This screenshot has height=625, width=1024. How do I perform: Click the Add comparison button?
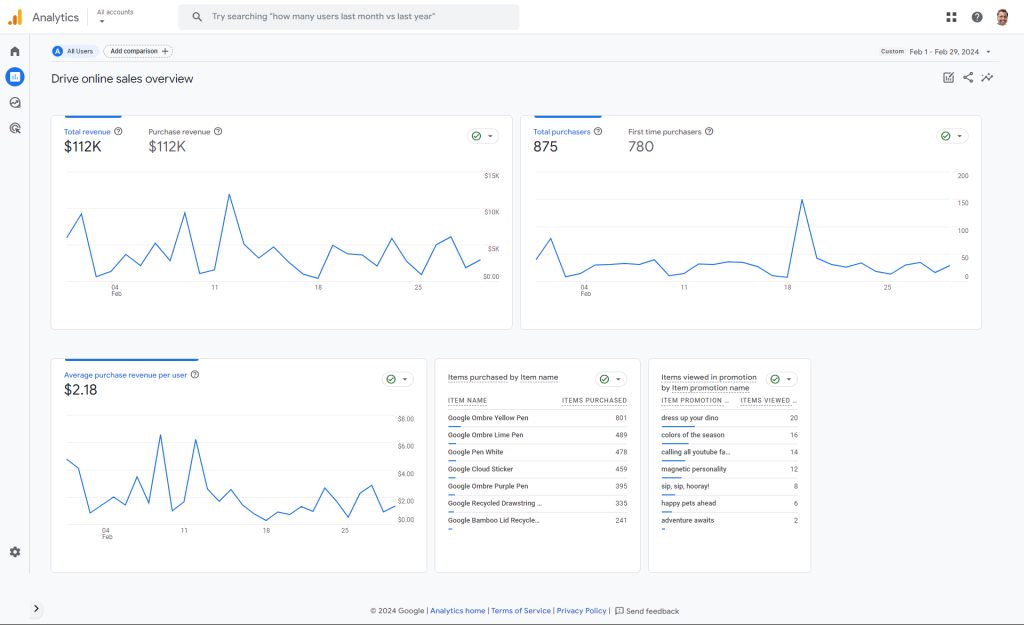point(138,51)
